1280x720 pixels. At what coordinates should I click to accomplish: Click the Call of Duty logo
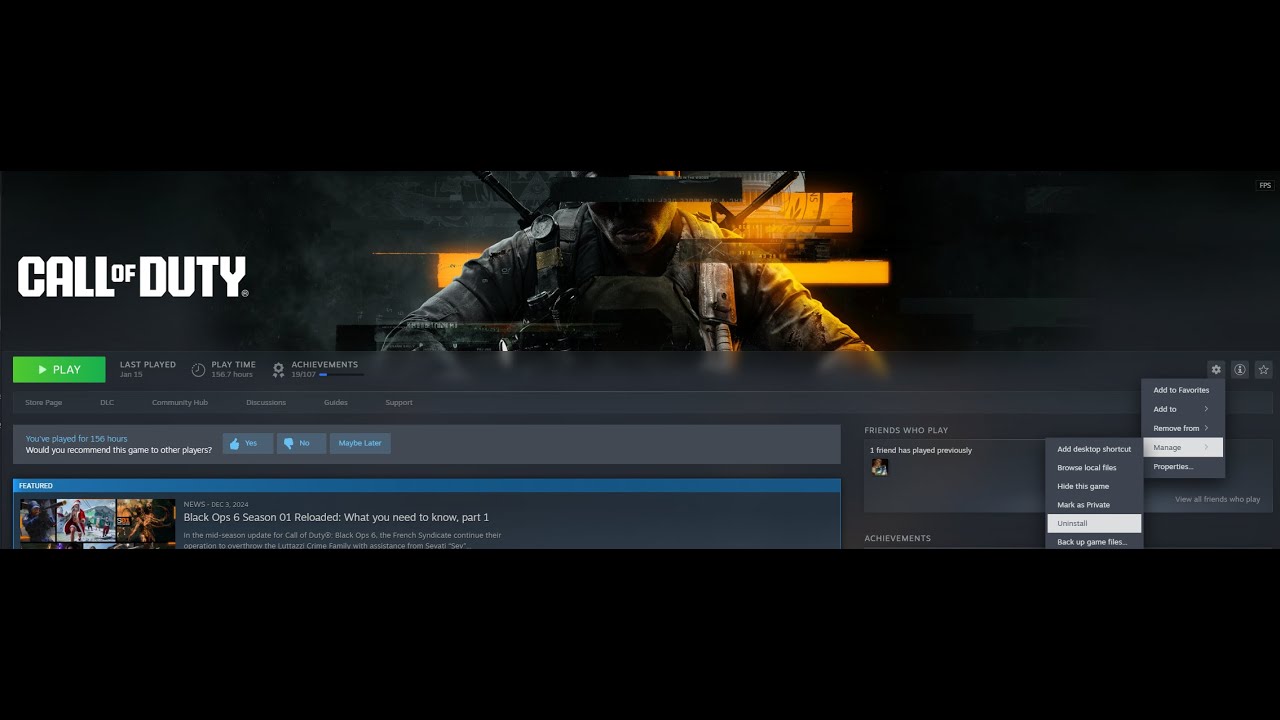132,277
